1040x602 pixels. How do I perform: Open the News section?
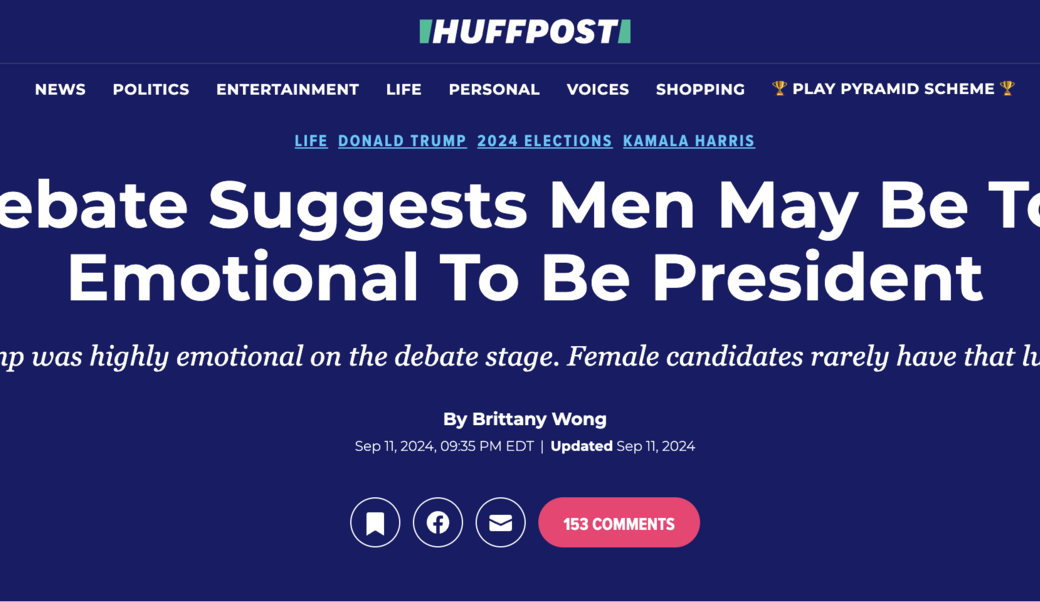point(60,89)
